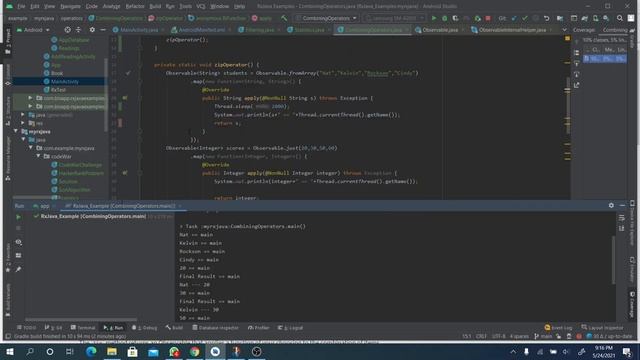
Task: Open Microsoft Edge from taskbar
Action: pyautogui.click(x=91, y=351)
